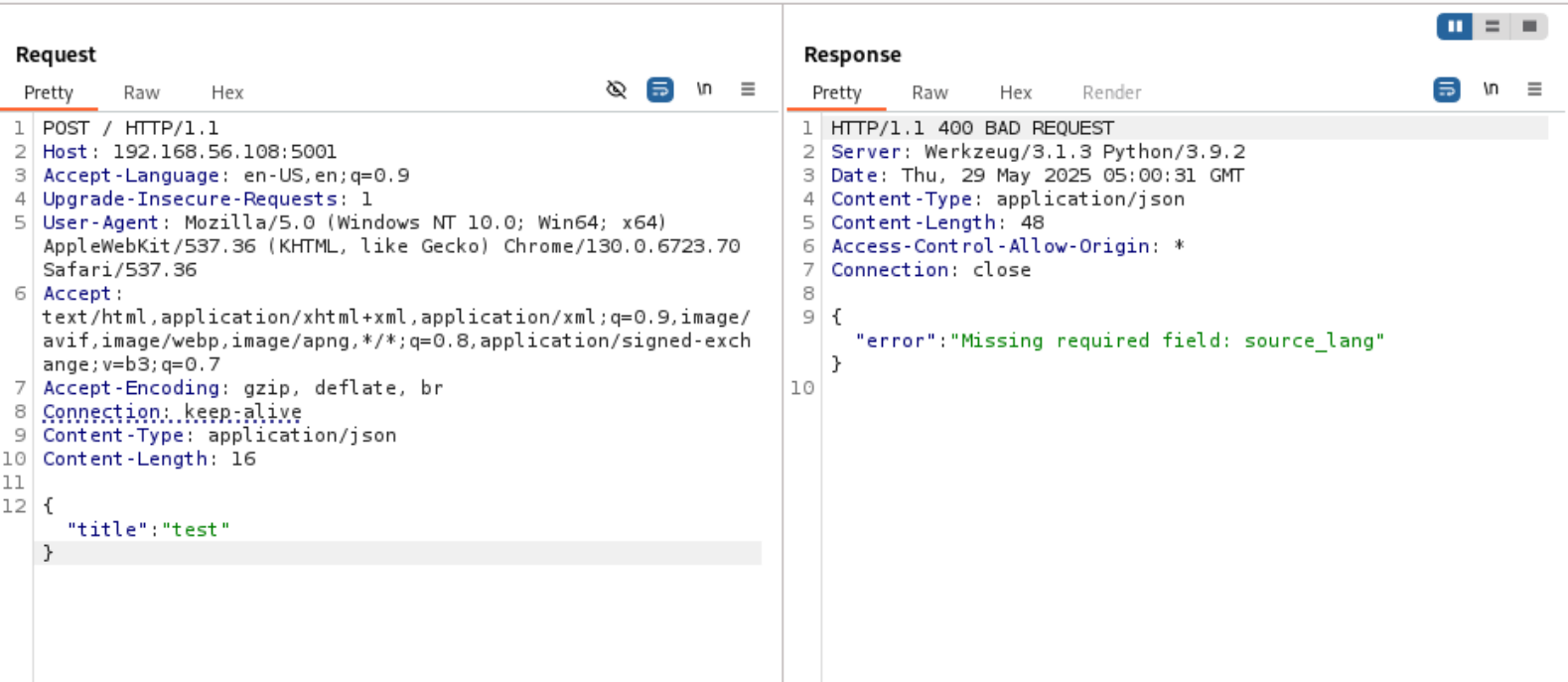The image size is (1568, 682).
Task: Show newline characters (\n) in Response panel
Action: (x=1491, y=89)
